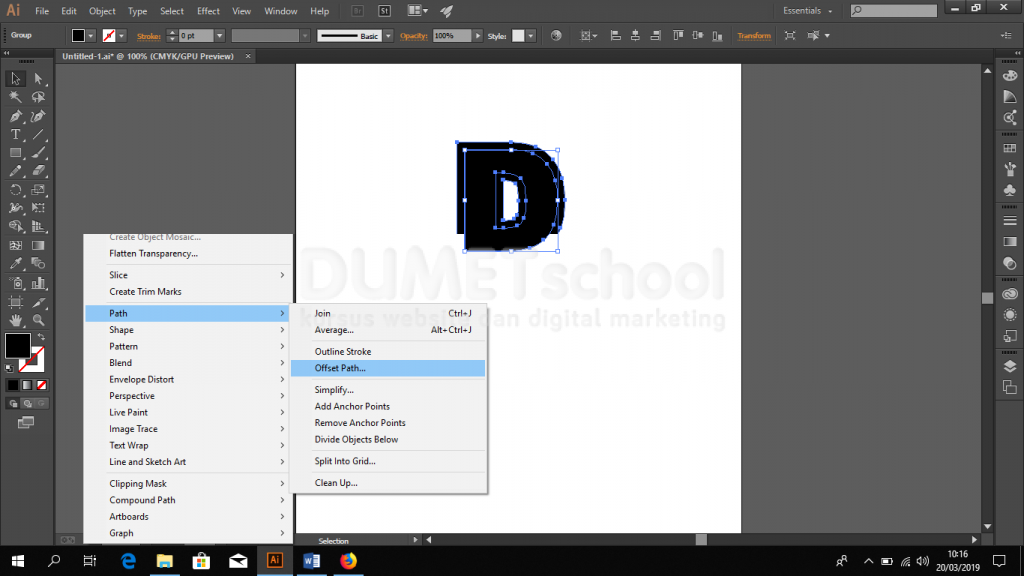Select the Paintbrush tool
Viewport: 1024px width, 576px height.
[x=39, y=153]
